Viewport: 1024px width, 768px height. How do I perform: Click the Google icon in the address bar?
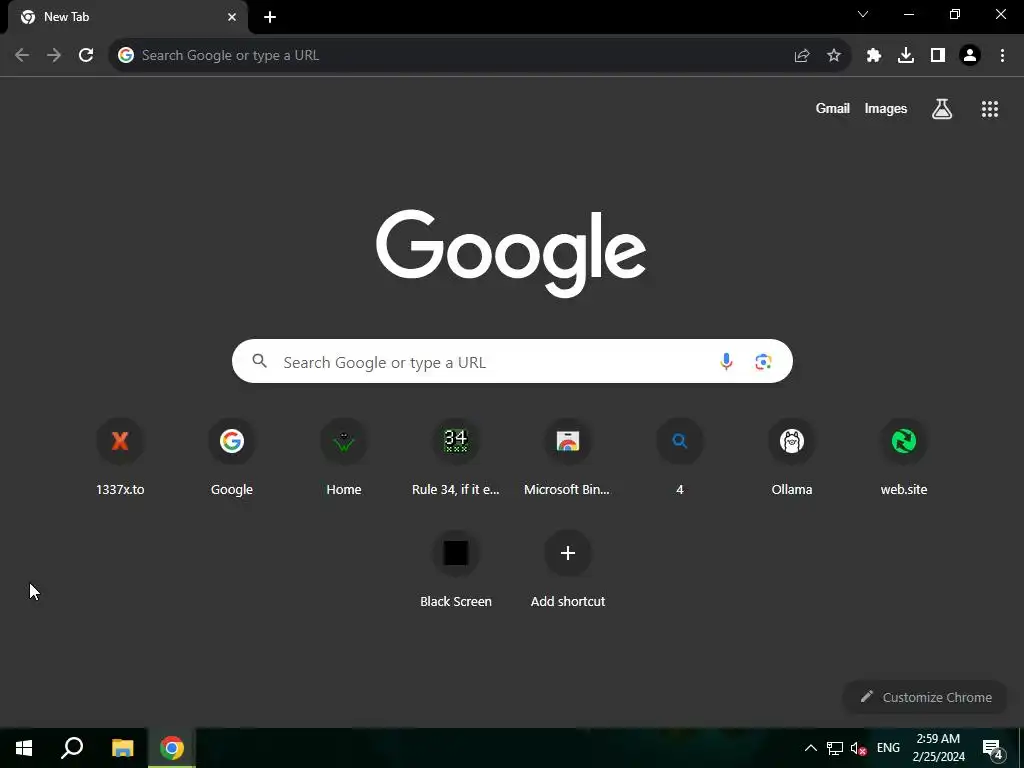126,56
